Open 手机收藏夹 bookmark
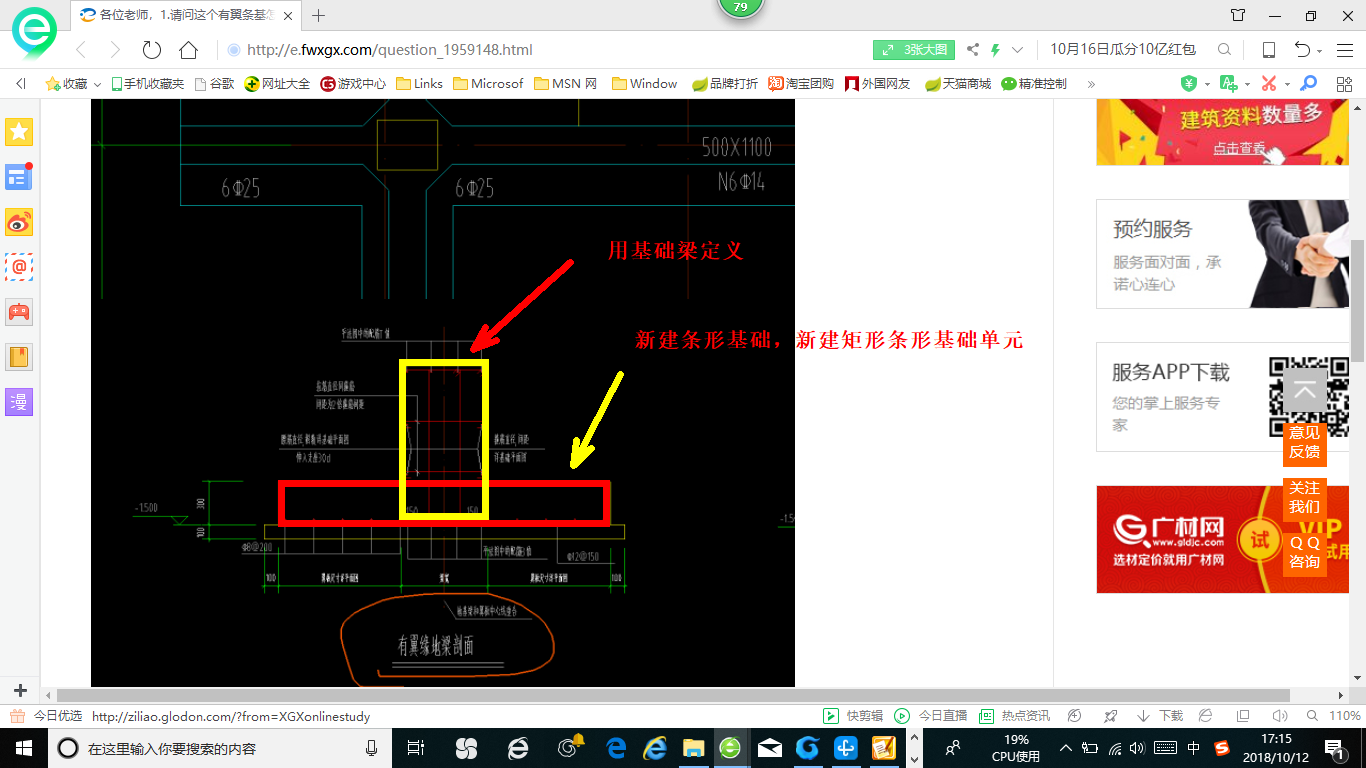 [148, 84]
